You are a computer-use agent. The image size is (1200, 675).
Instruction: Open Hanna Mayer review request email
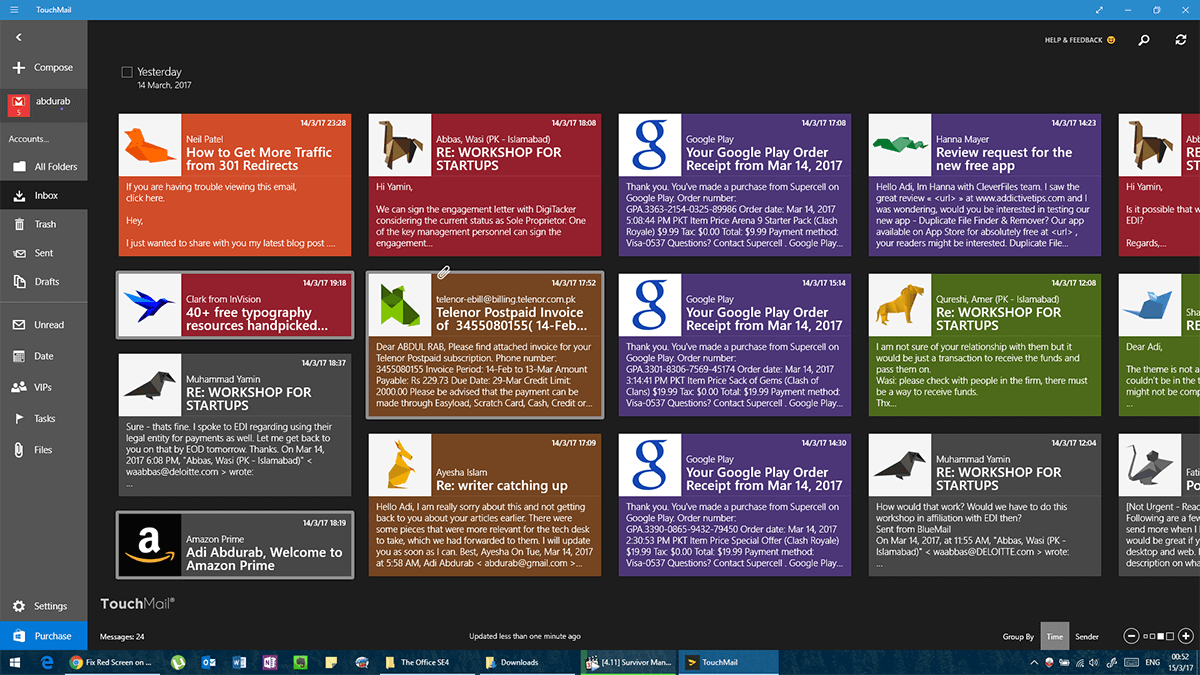point(985,185)
